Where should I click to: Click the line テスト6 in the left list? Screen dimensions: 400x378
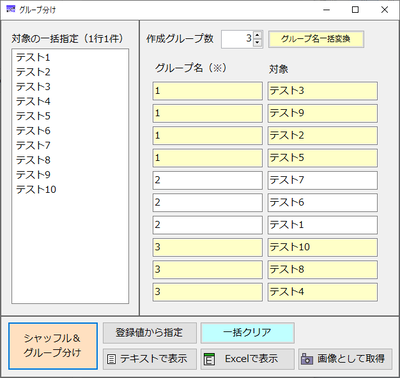(x=33, y=131)
